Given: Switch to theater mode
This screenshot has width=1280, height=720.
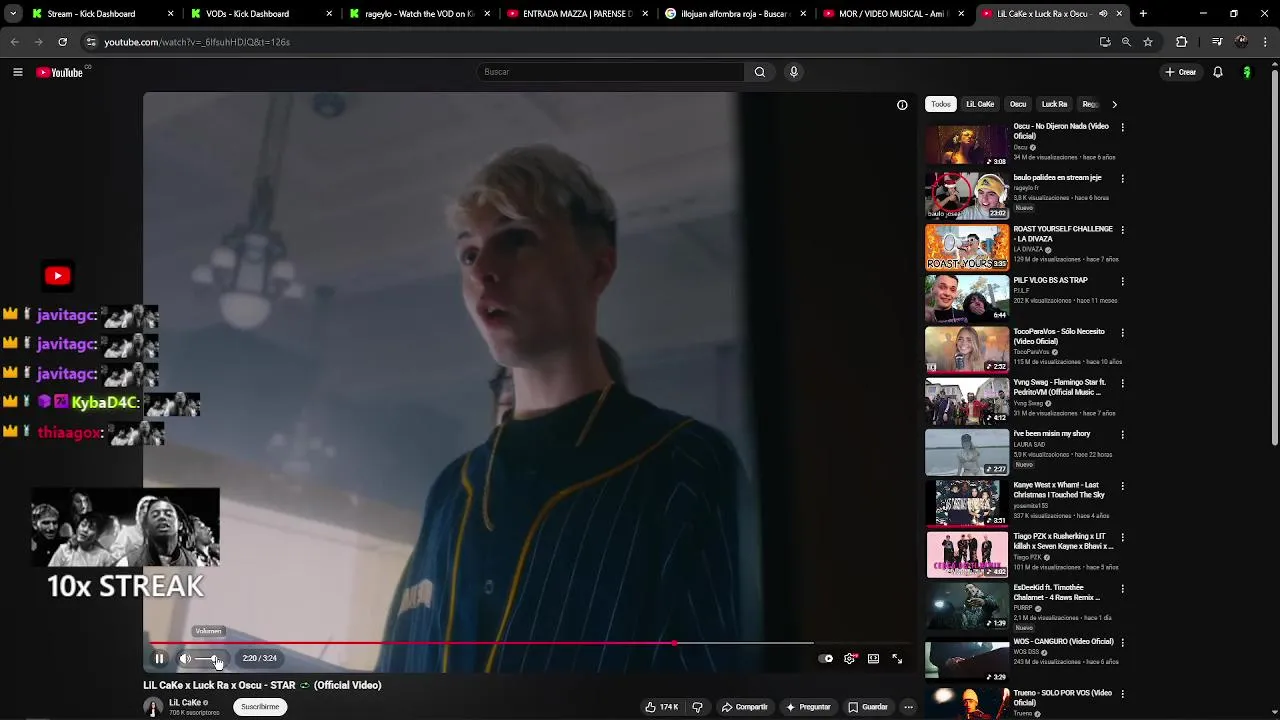Looking at the screenshot, I should tap(873, 658).
